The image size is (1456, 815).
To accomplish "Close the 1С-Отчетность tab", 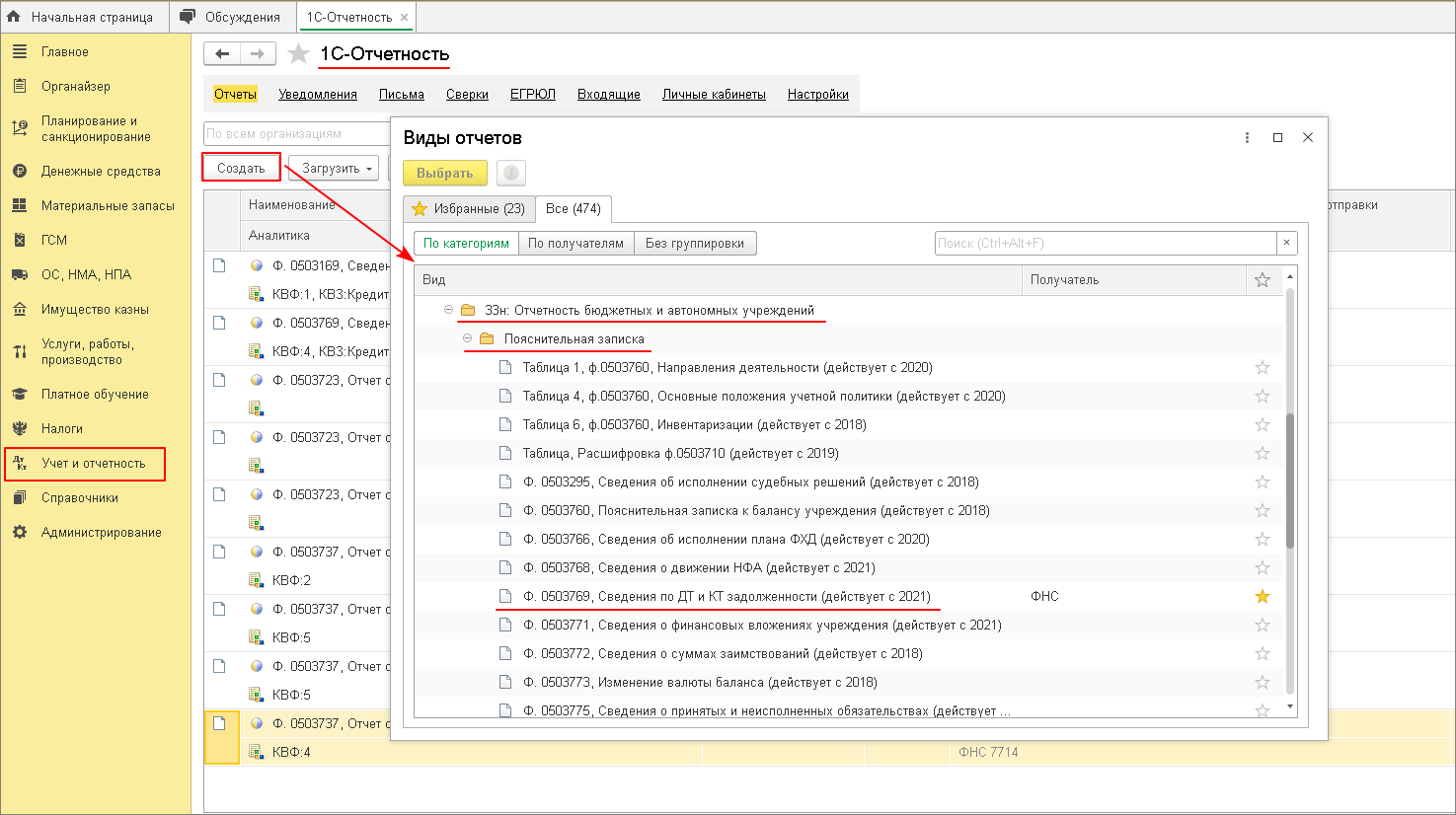I will (405, 18).
